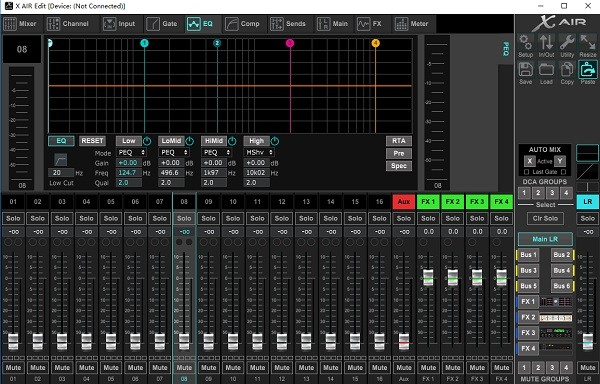The image size is (600, 384).
Task: Activate Mute Group 2 button
Action: tap(538, 368)
